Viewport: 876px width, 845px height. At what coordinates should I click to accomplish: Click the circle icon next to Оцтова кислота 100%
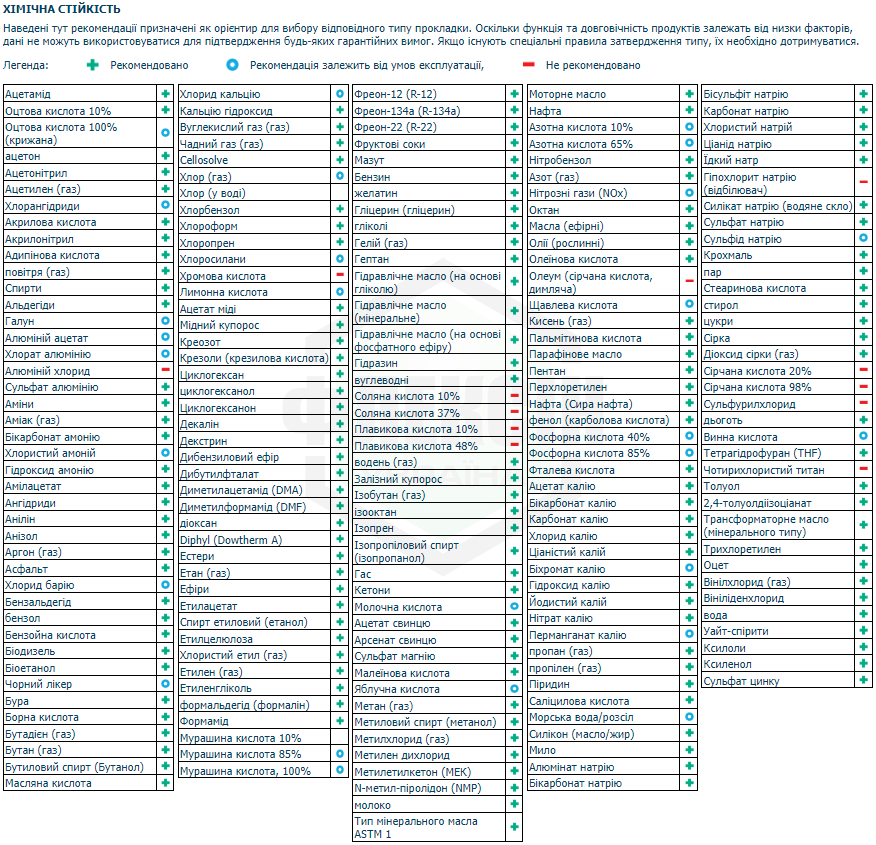point(165,133)
